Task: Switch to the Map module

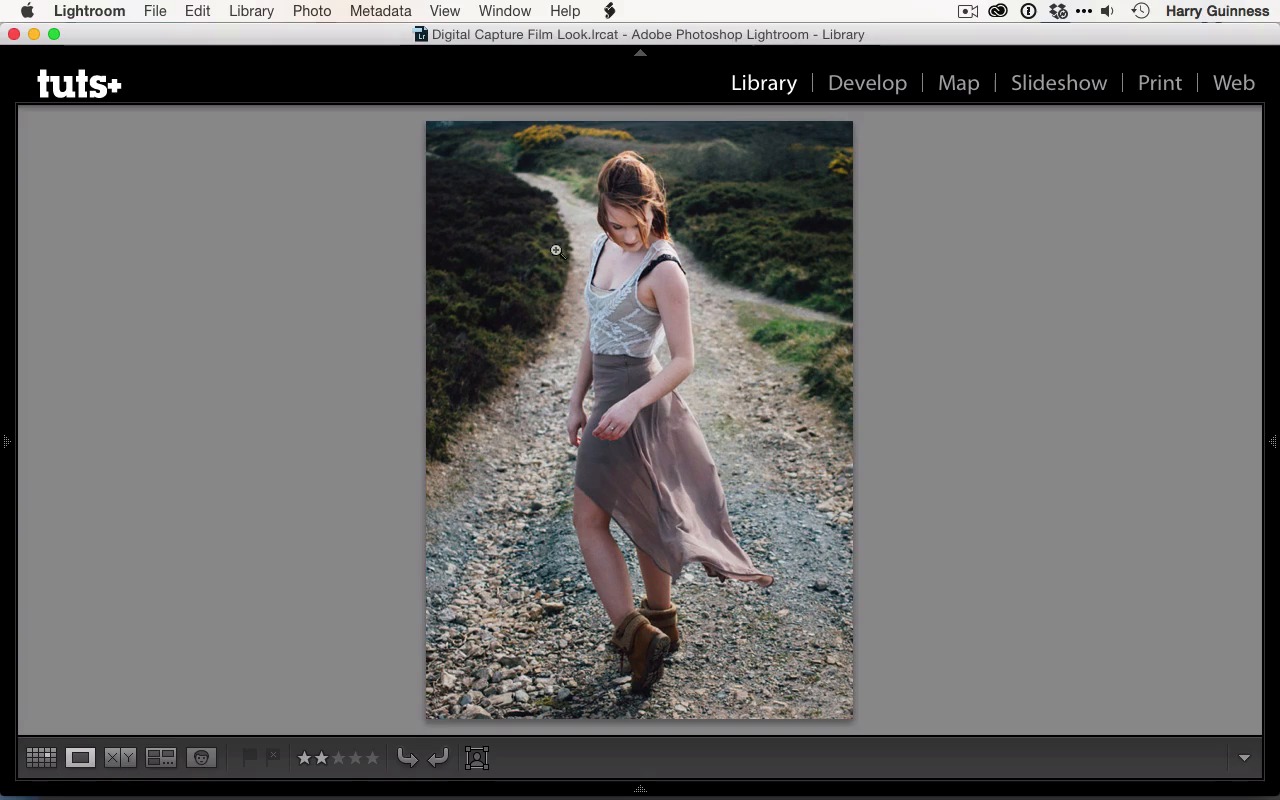Action: tap(958, 83)
